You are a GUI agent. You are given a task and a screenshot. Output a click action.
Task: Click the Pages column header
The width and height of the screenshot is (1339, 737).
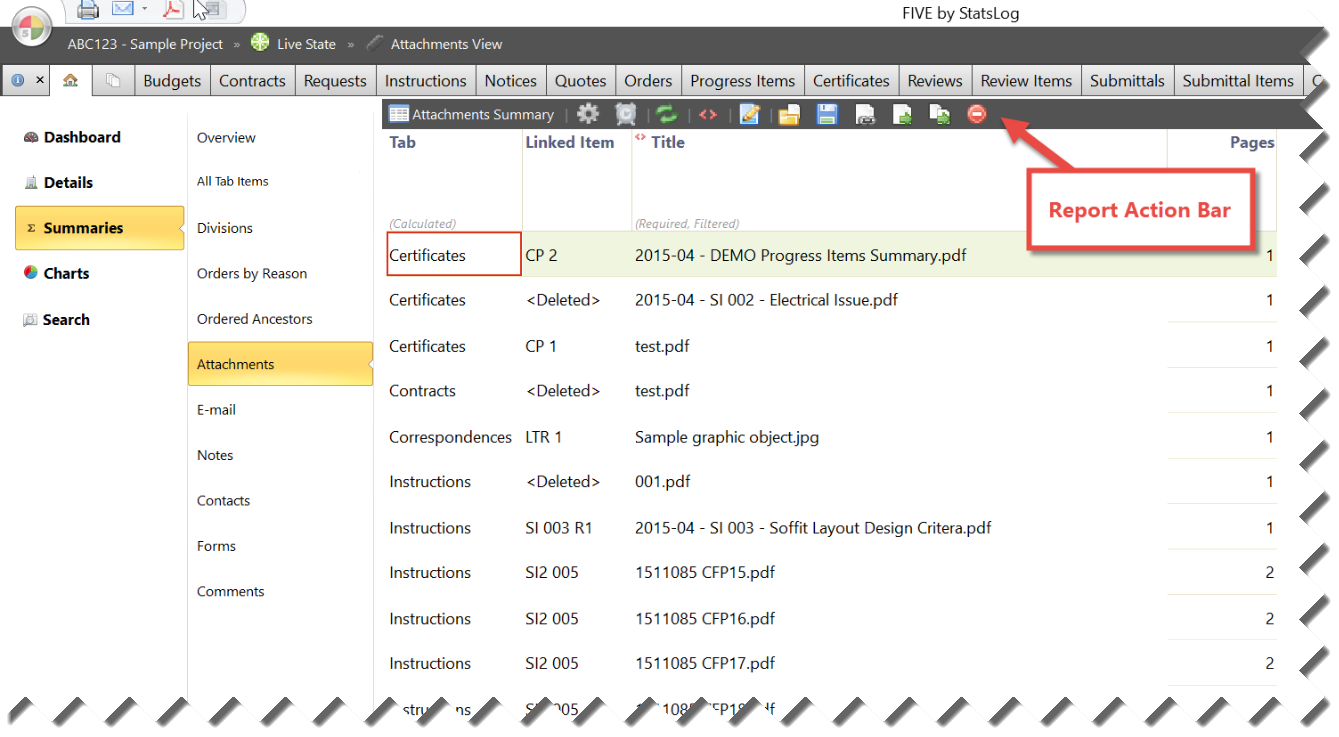click(x=1252, y=142)
